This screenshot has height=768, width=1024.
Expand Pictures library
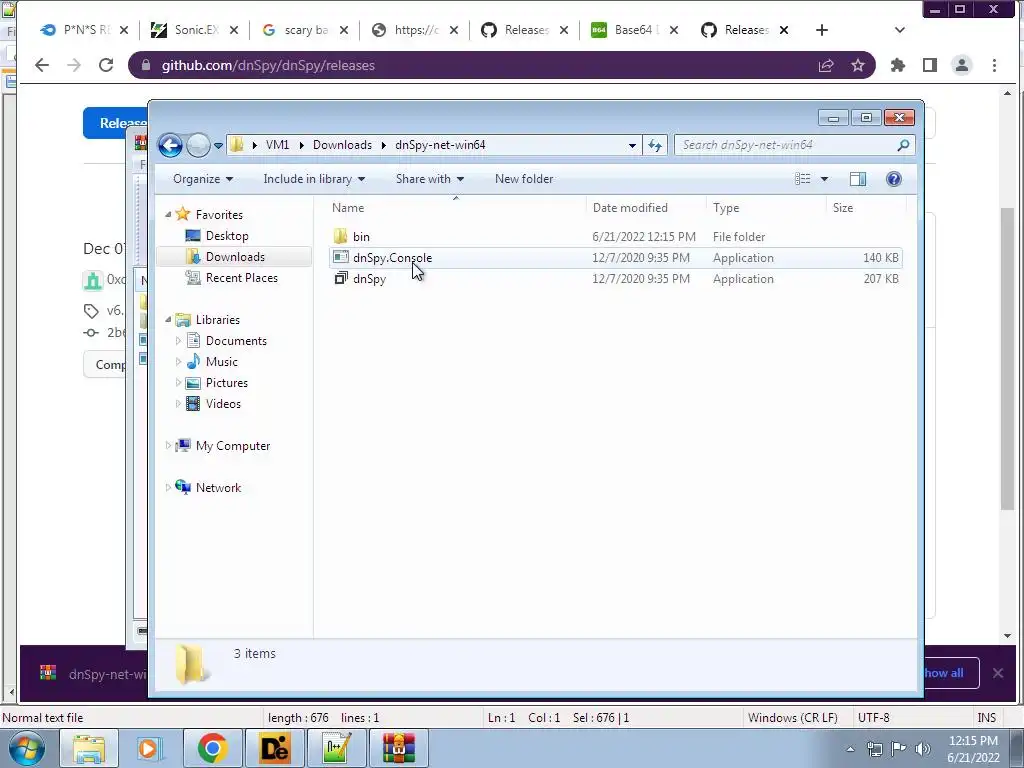(x=178, y=383)
